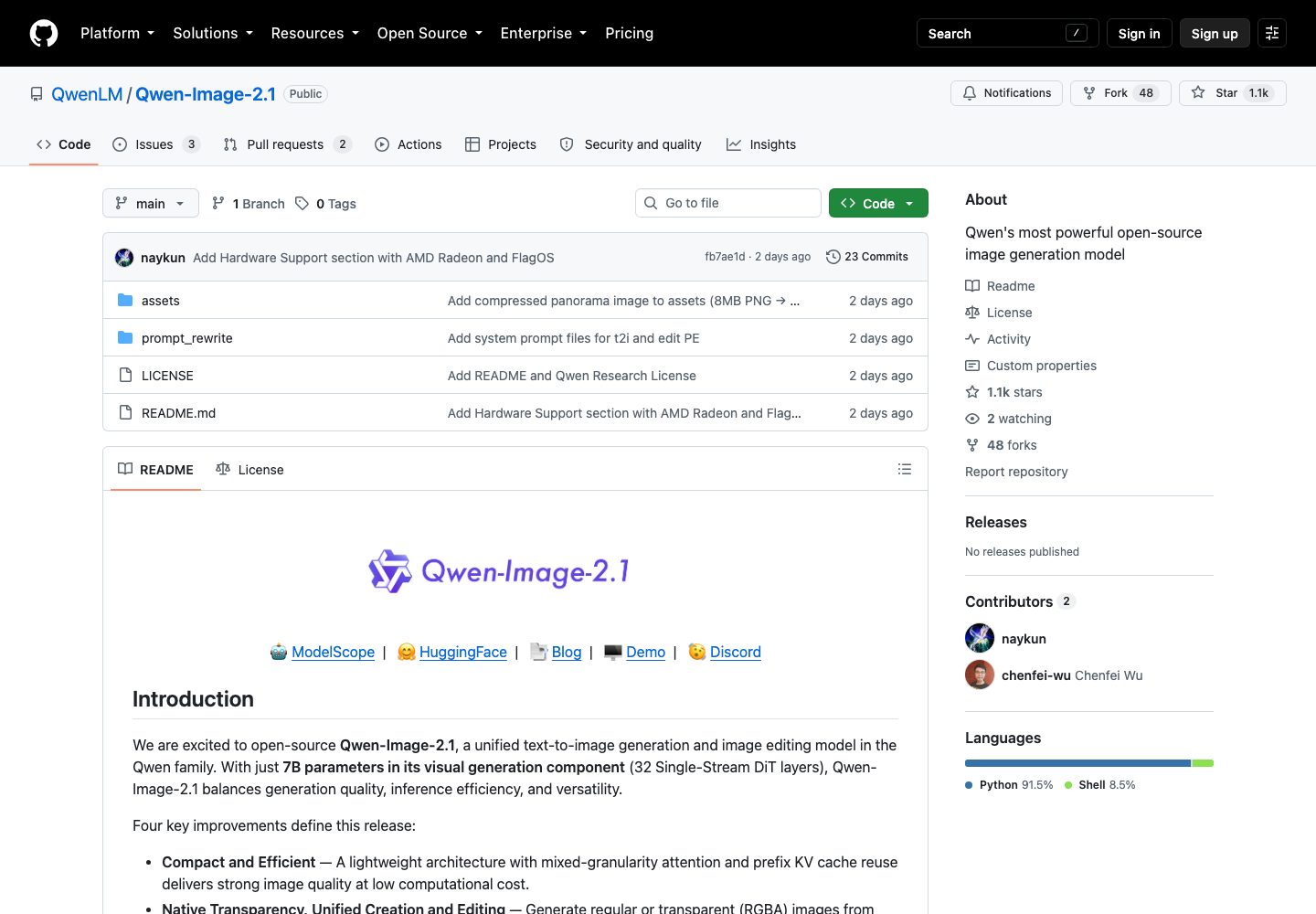The image size is (1316, 914).
Task: Click the Python 91.5% language entry
Action: pos(1009,785)
